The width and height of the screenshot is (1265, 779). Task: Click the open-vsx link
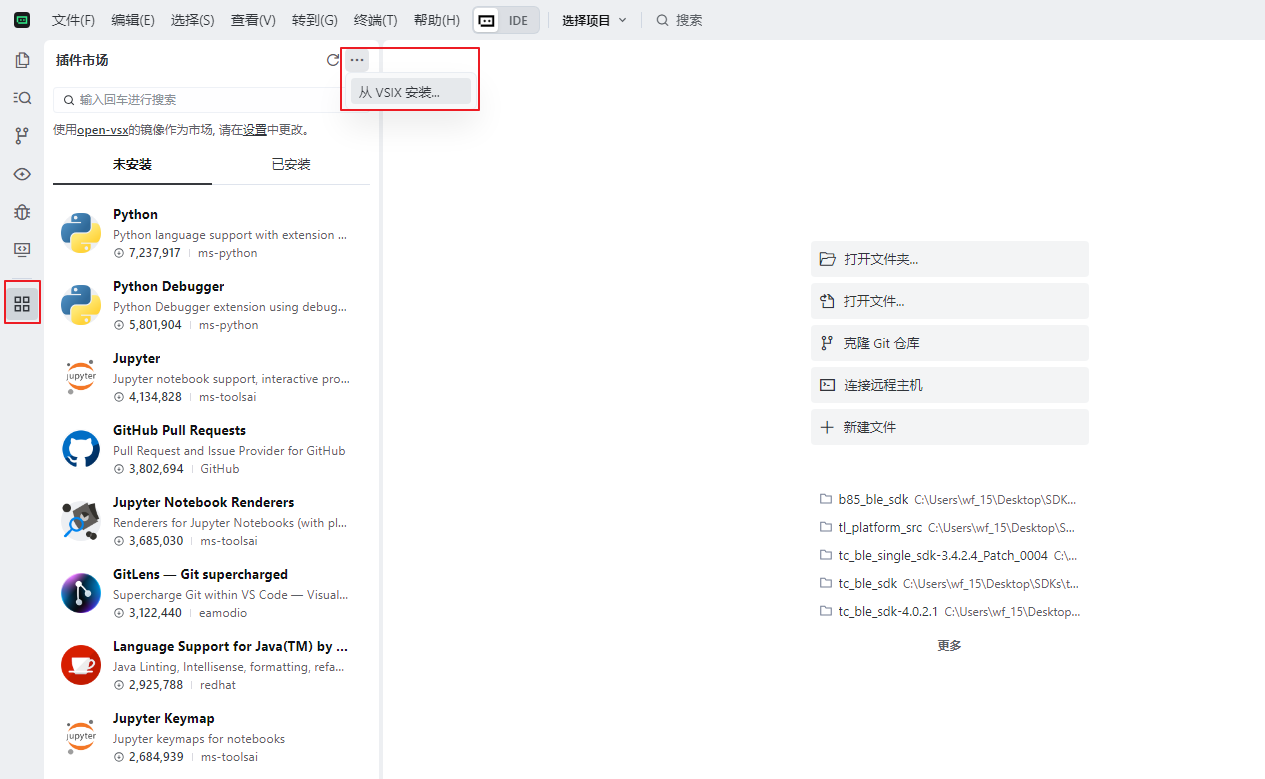click(x=102, y=130)
